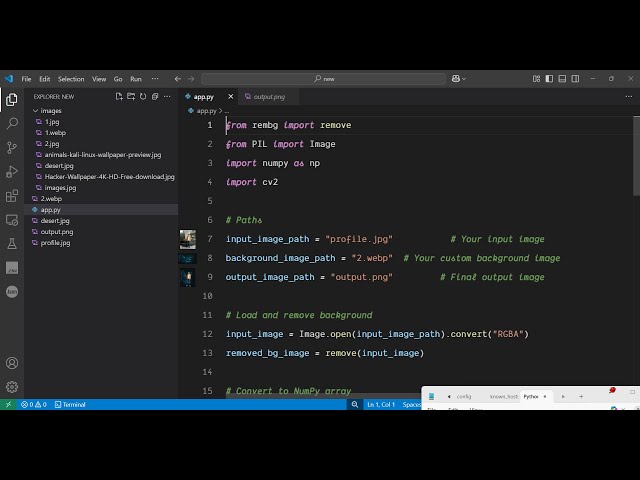Screen dimensions: 640x480
Task: Click the command center search box
Action: [323, 79]
